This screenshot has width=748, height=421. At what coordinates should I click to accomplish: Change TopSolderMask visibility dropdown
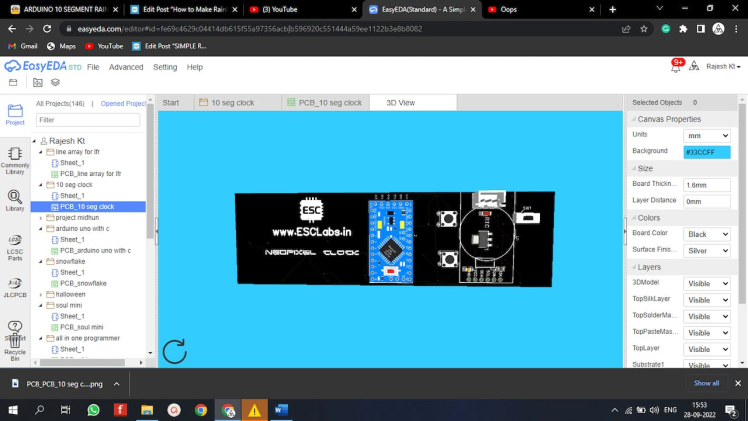706,317
